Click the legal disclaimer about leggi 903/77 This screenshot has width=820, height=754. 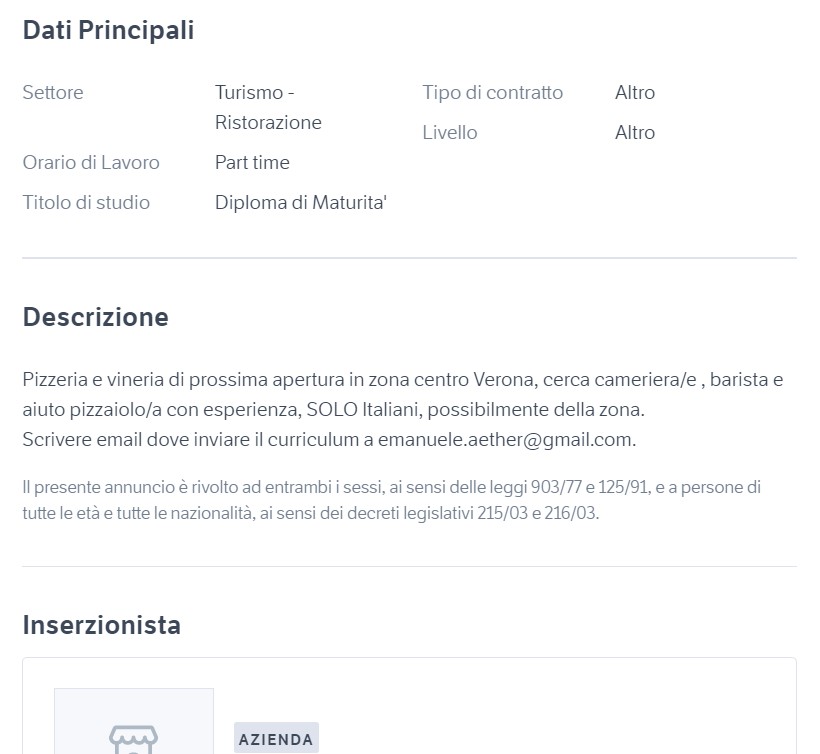pos(392,500)
